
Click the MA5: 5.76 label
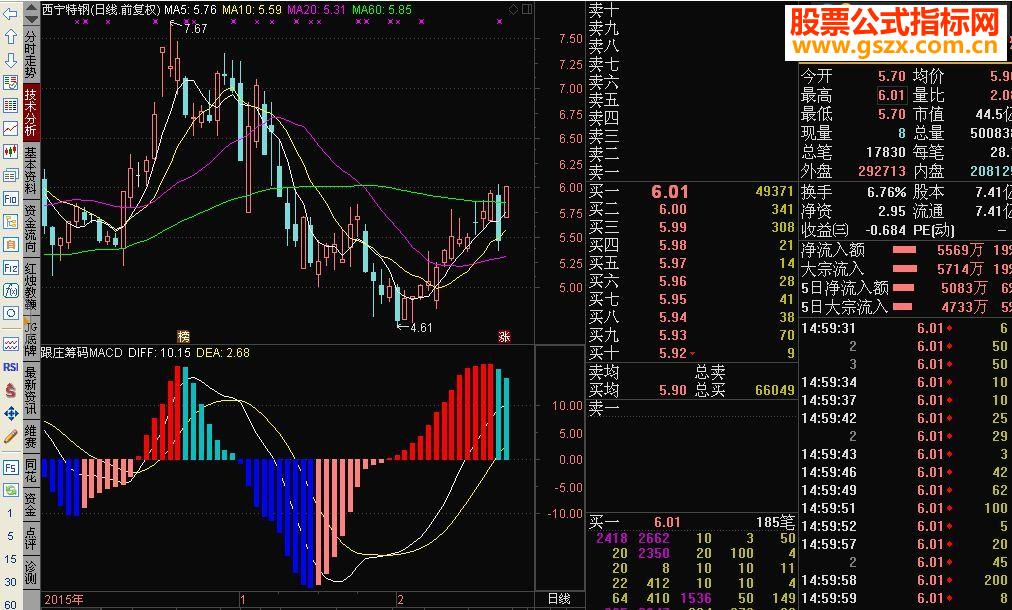(190, 10)
